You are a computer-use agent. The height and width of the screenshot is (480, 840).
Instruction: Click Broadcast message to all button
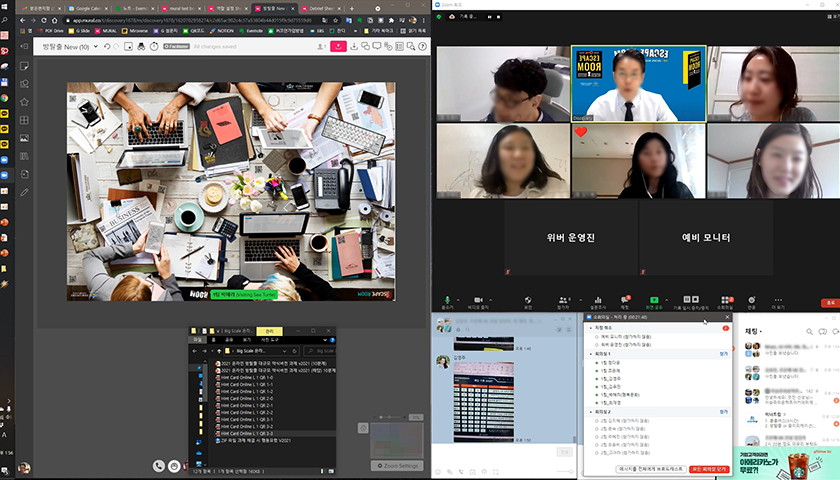651,469
